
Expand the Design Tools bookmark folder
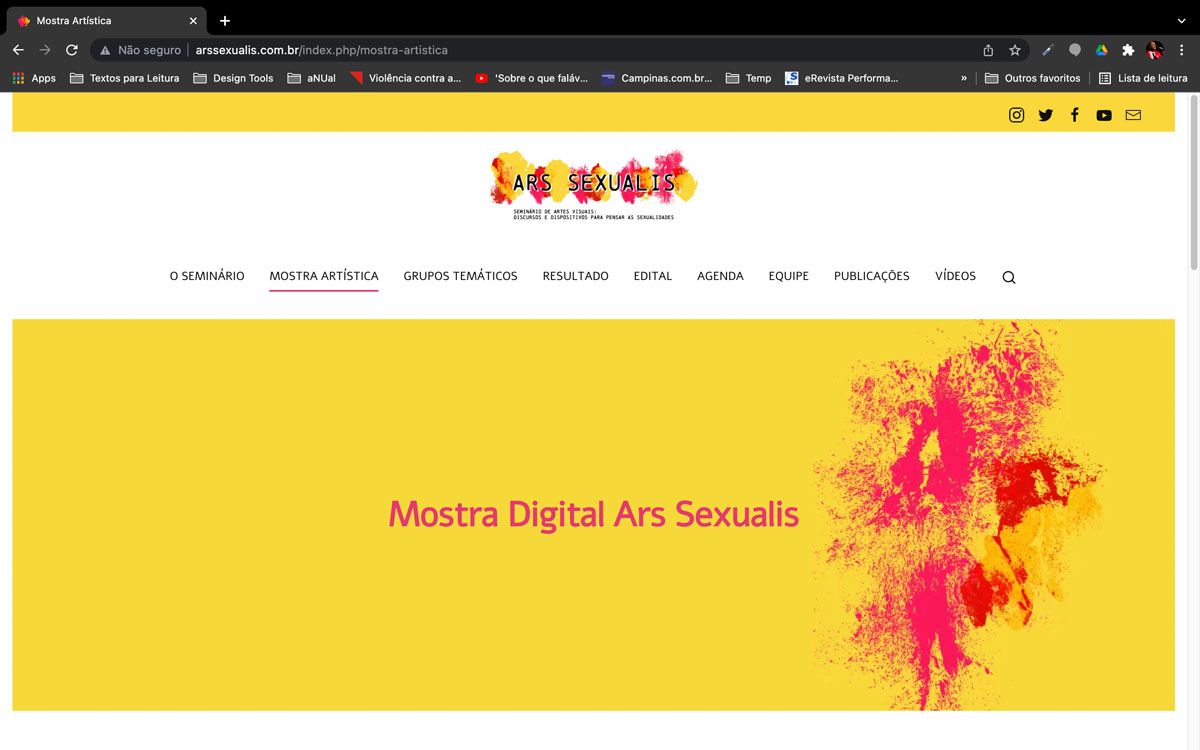point(233,78)
